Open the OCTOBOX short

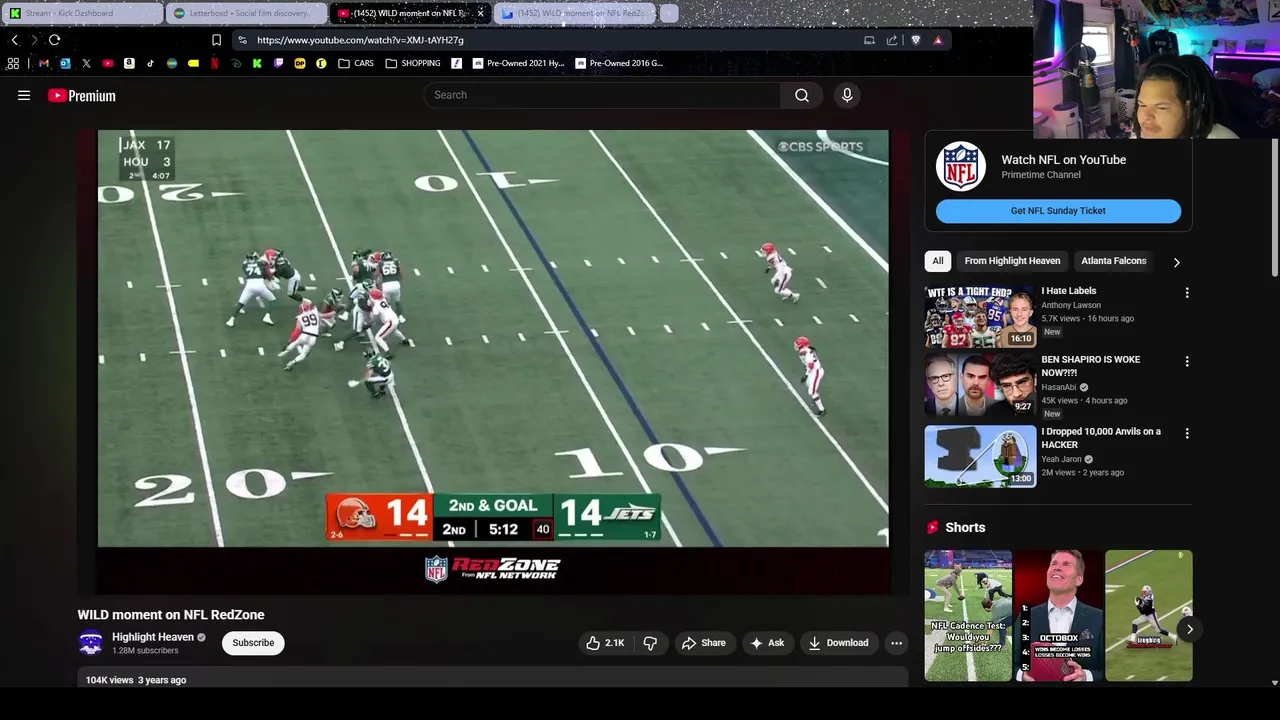click(x=1058, y=615)
